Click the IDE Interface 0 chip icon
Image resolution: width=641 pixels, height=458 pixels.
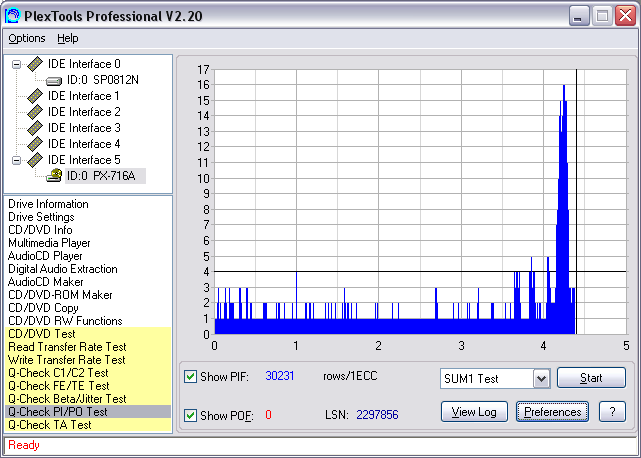35,64
